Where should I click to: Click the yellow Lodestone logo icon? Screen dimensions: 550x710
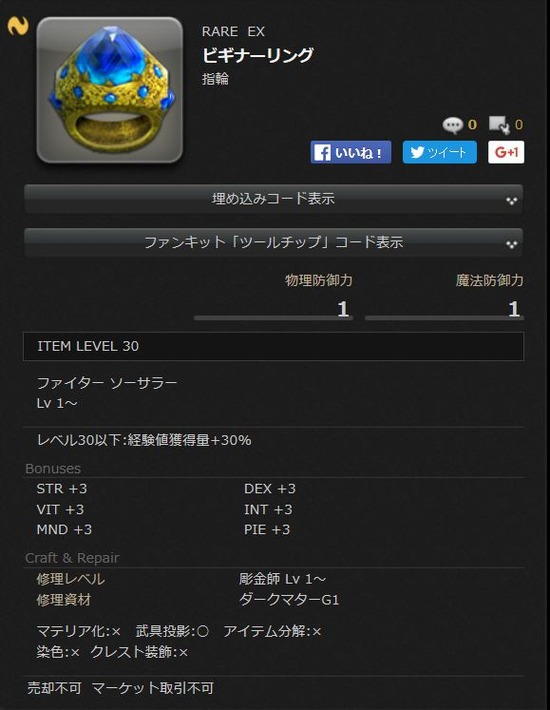[18, 26]
